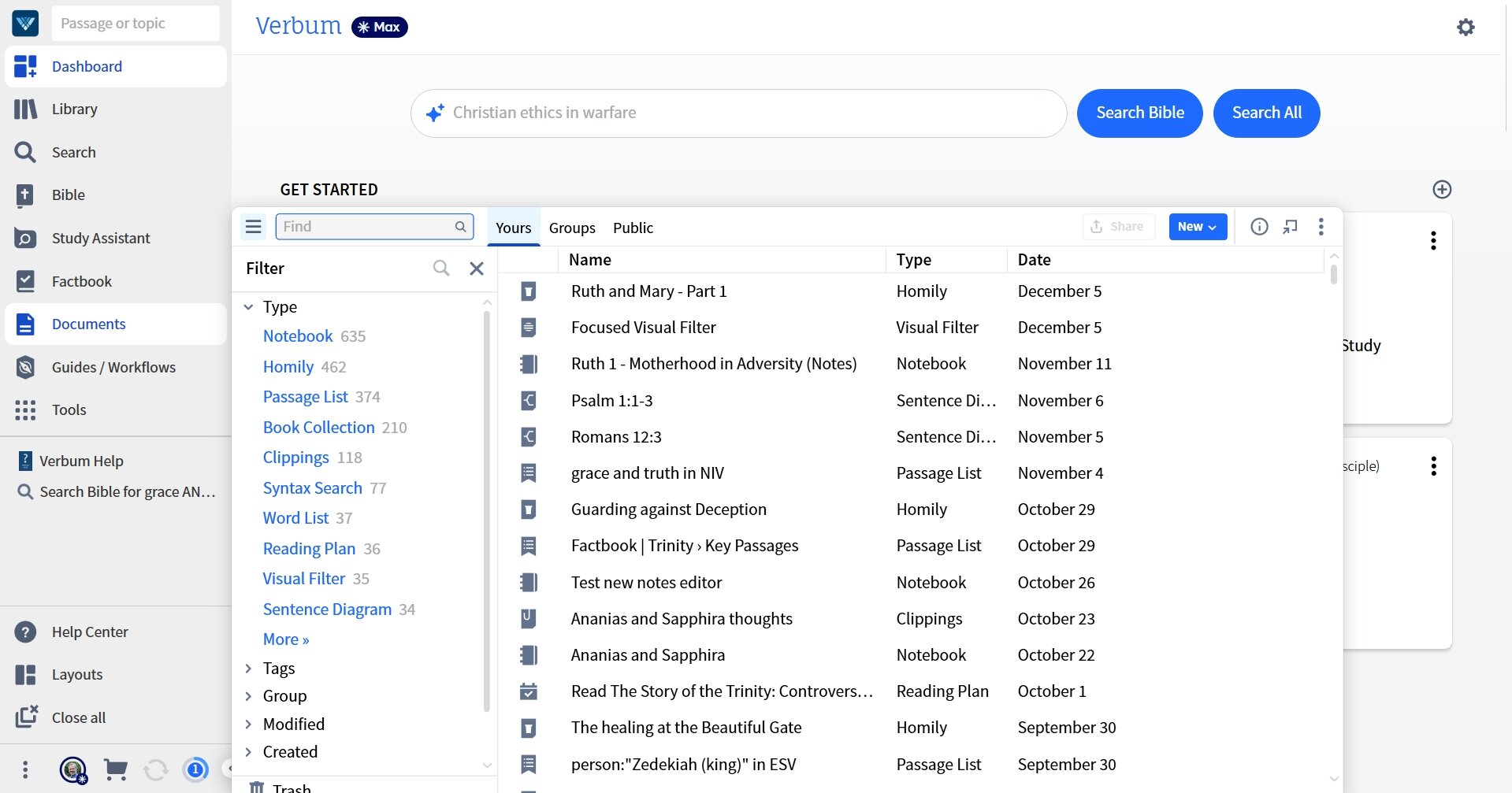Expand the Modified filter section

pos(248,724)
